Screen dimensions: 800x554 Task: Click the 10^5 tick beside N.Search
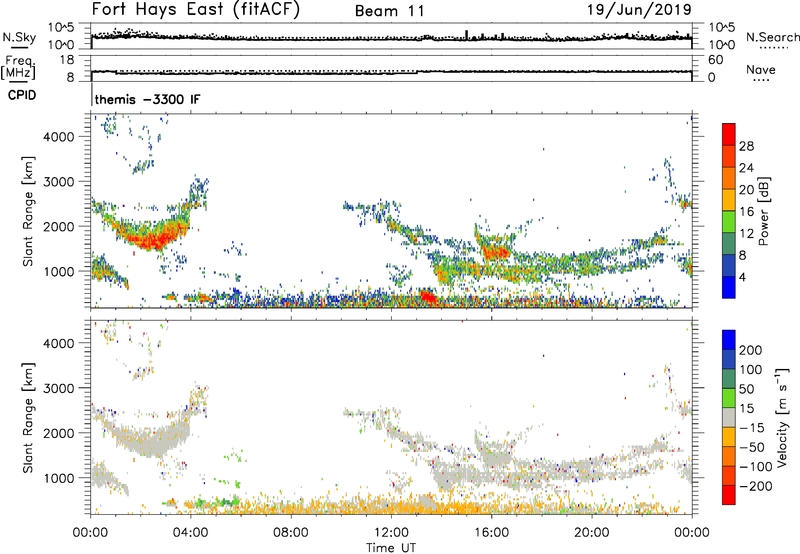click(721, 28)
